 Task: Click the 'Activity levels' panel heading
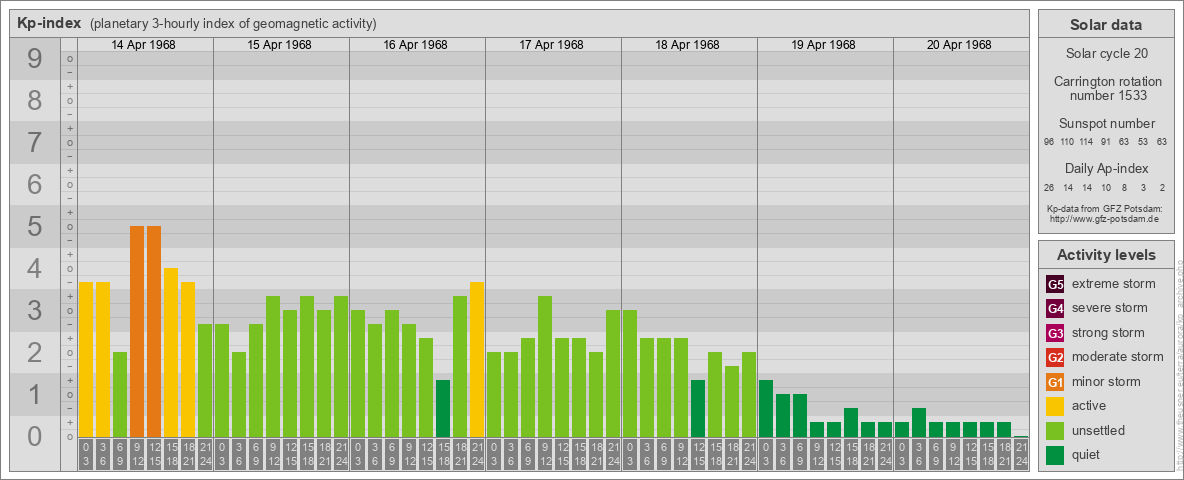[1106, 255]
